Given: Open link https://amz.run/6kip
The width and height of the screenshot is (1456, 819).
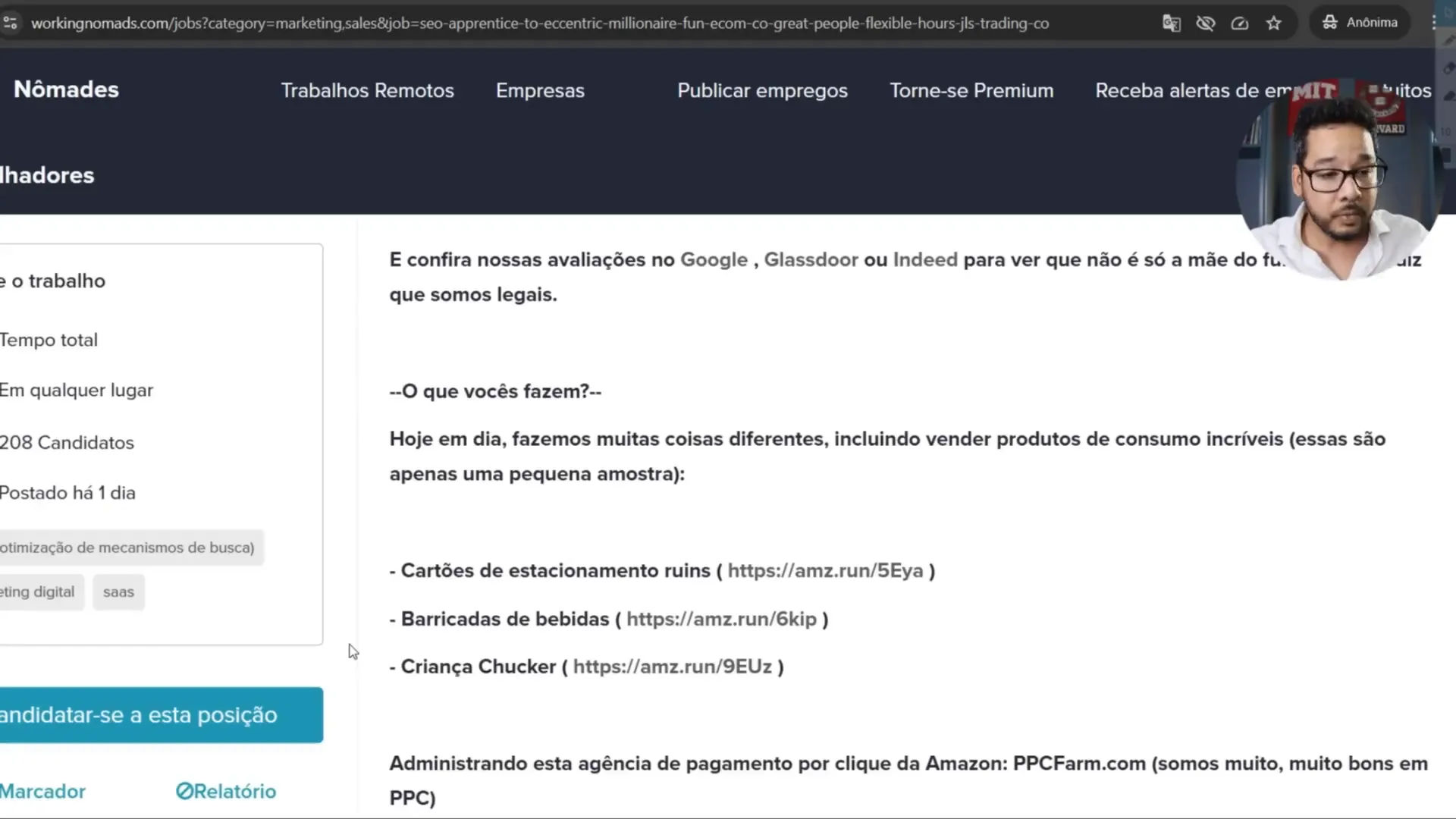Looking at the screenshot, I should (x=721, y=619).
